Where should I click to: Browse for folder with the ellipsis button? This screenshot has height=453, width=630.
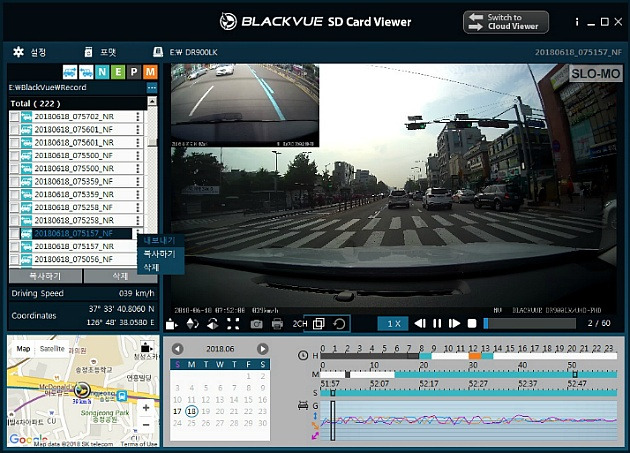pos(152,88)
